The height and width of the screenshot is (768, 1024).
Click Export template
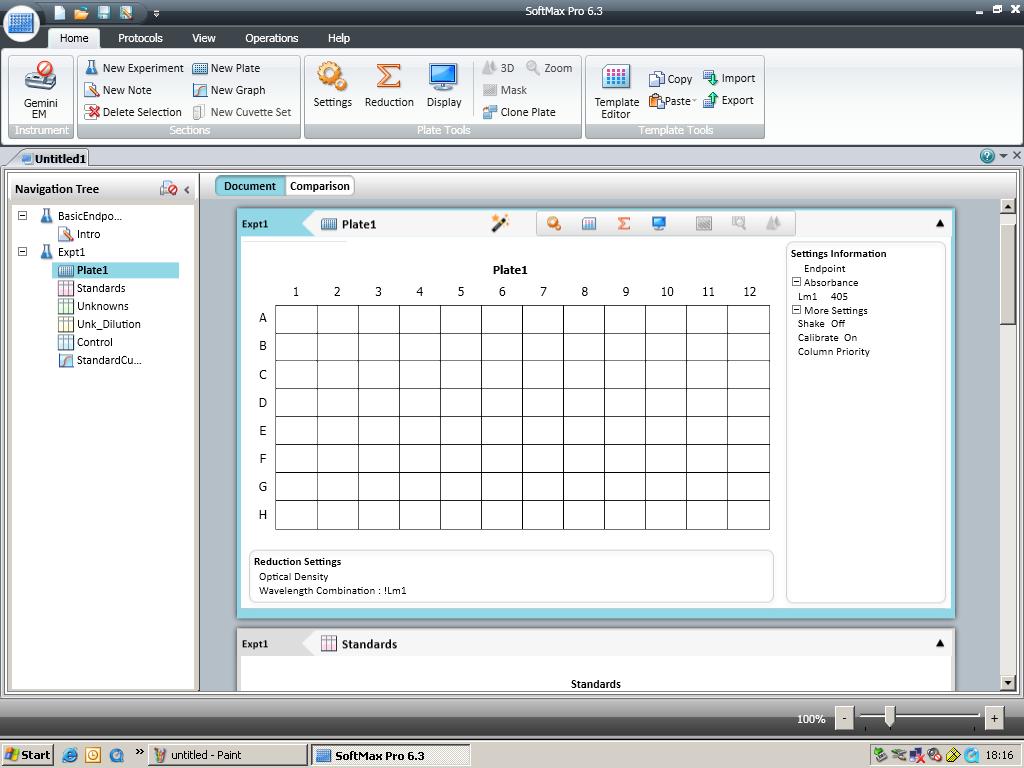coord(728,101)
